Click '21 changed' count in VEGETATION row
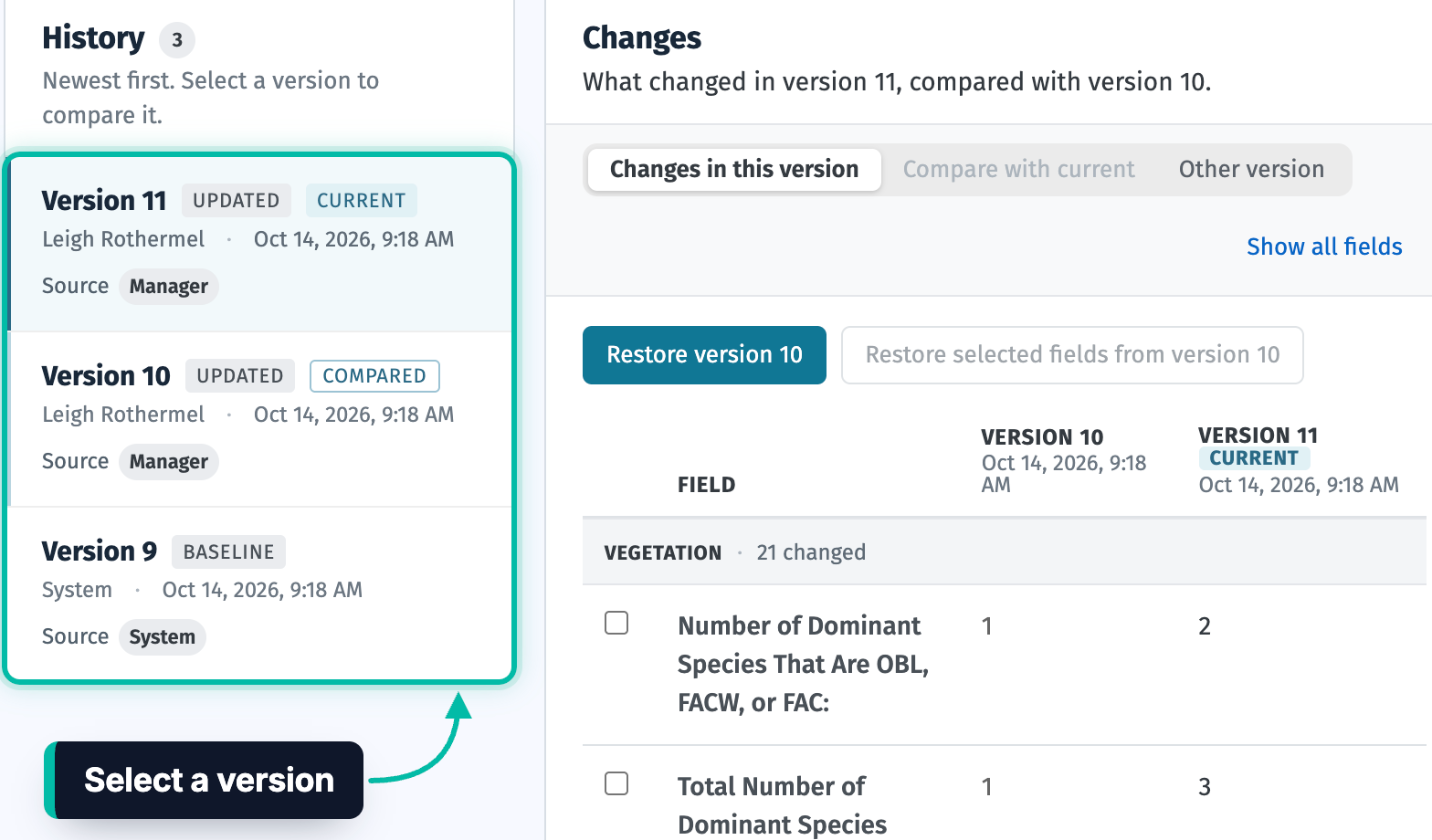 [811, 552]
